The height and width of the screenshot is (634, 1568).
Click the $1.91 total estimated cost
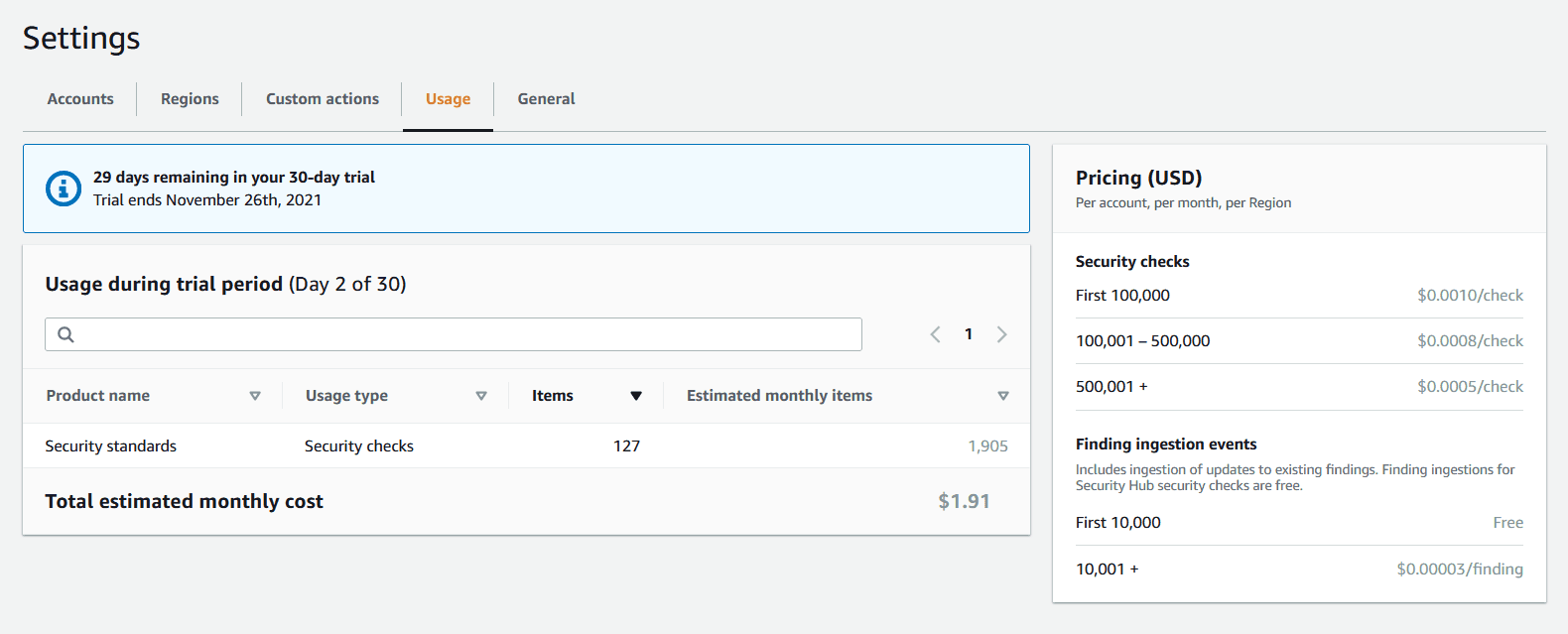(964, 501)
